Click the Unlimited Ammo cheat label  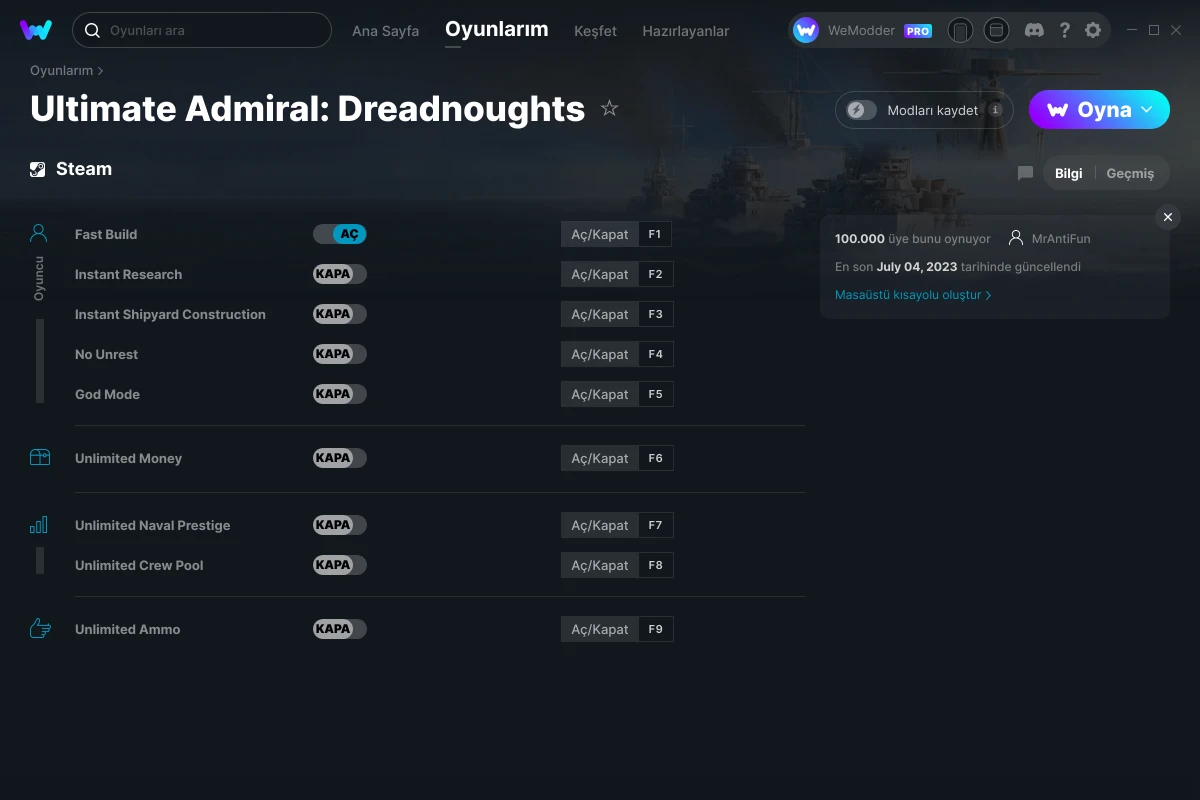click(x=128, y=629)
